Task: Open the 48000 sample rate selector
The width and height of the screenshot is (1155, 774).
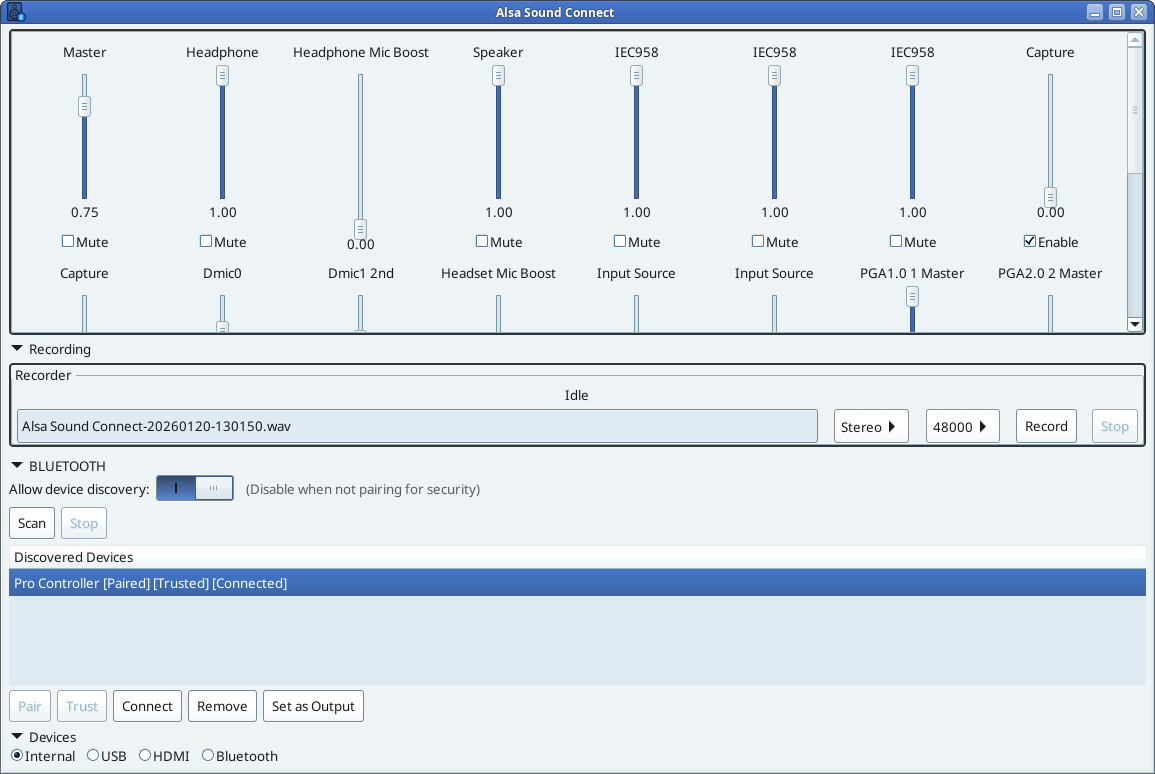Action: tap(962, 425)
